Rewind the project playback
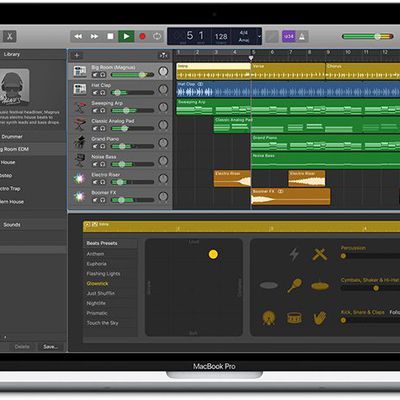The image size is (400, 400). (x=78, y=36)
